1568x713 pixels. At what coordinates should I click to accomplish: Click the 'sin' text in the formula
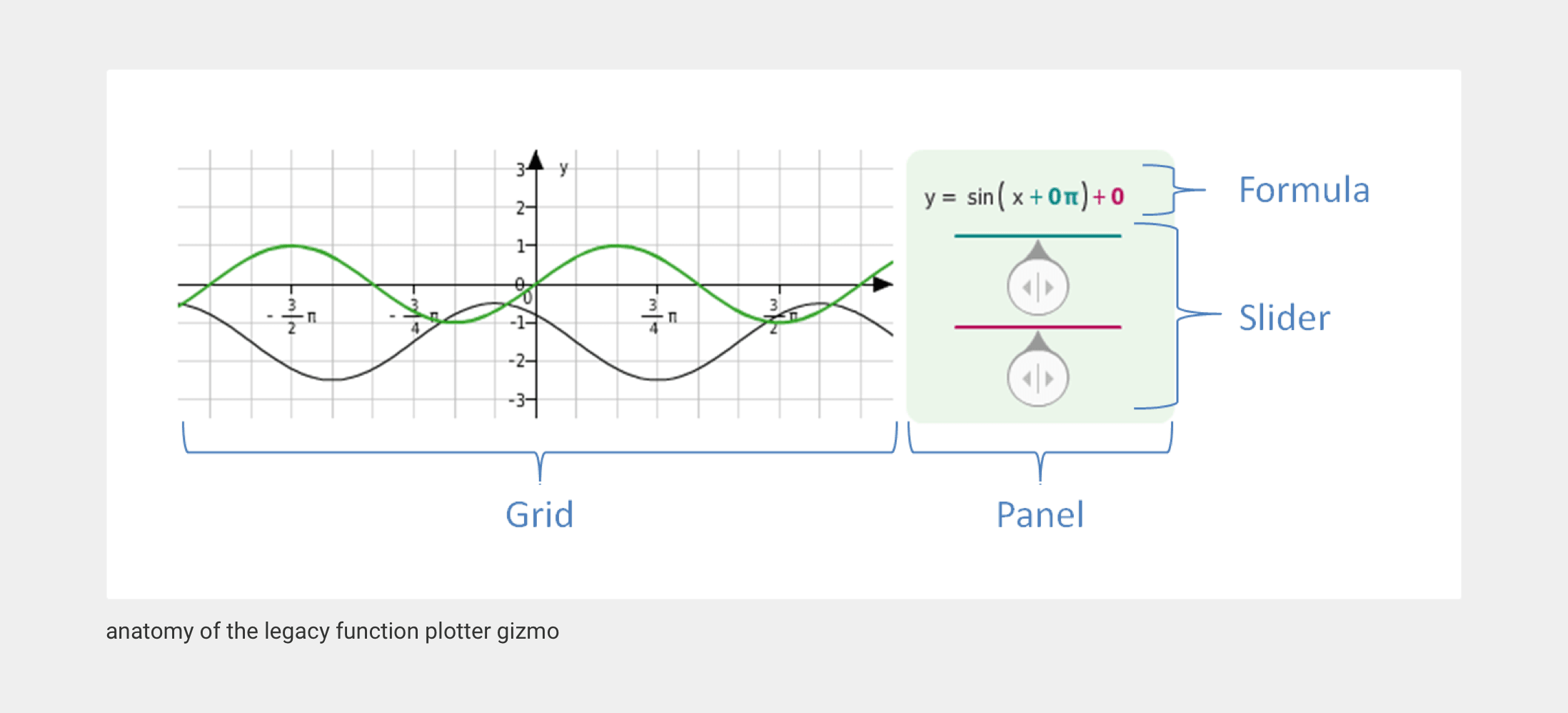coord(980,196)
